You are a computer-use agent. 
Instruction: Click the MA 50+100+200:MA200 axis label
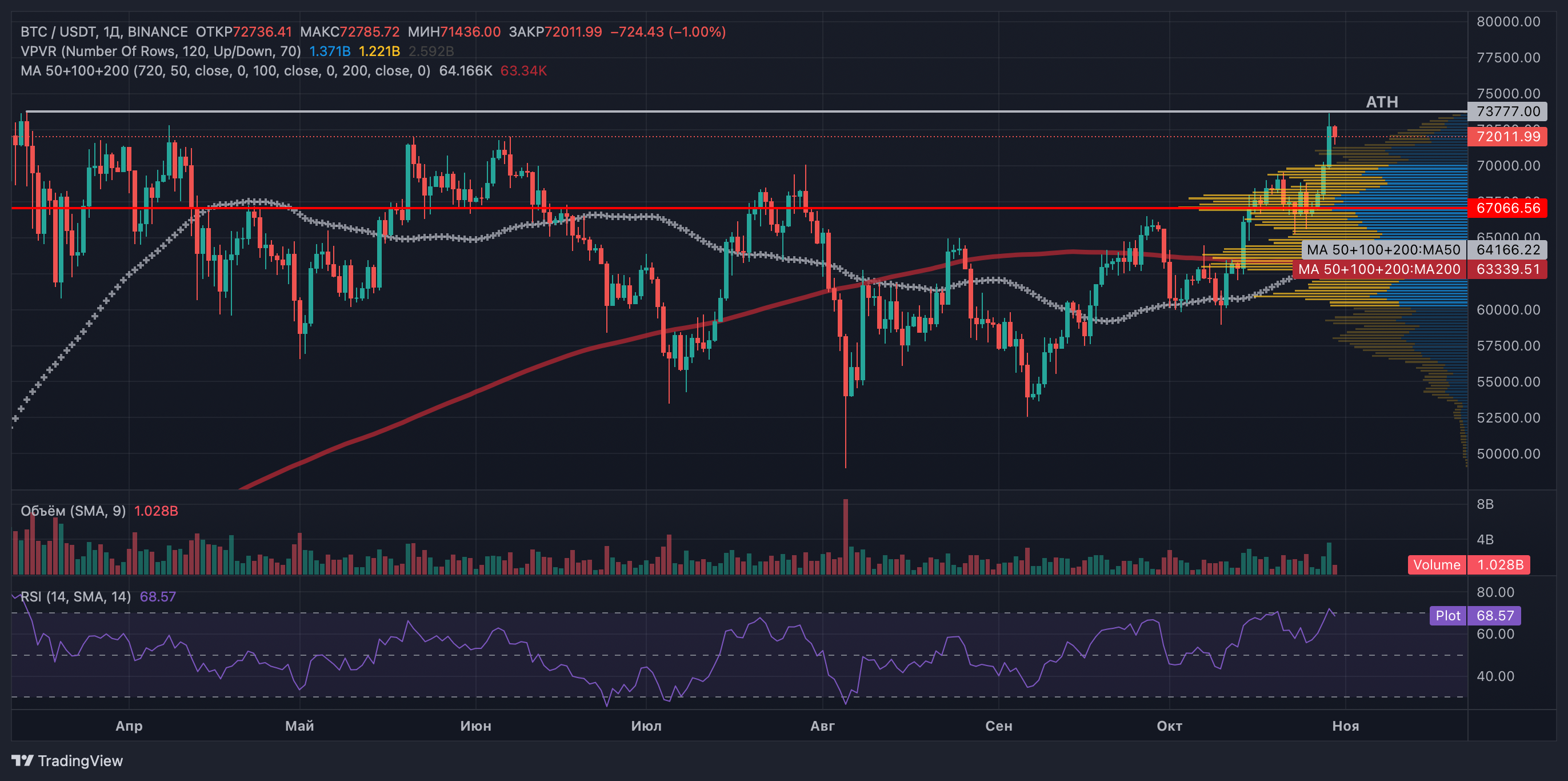point(1379,269)
